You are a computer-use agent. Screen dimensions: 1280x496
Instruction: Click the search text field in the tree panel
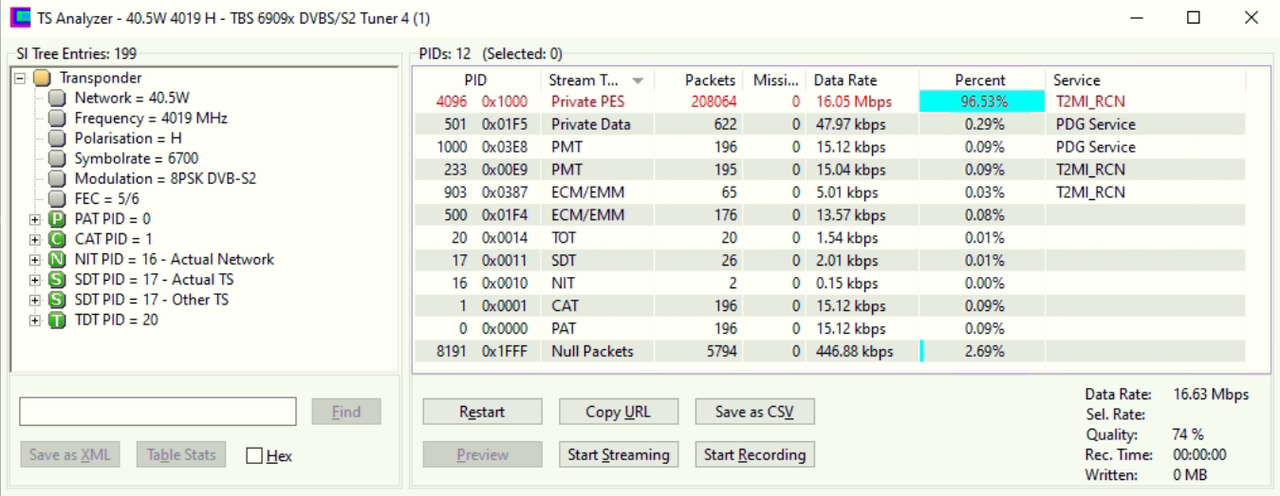tap(158, 412)
